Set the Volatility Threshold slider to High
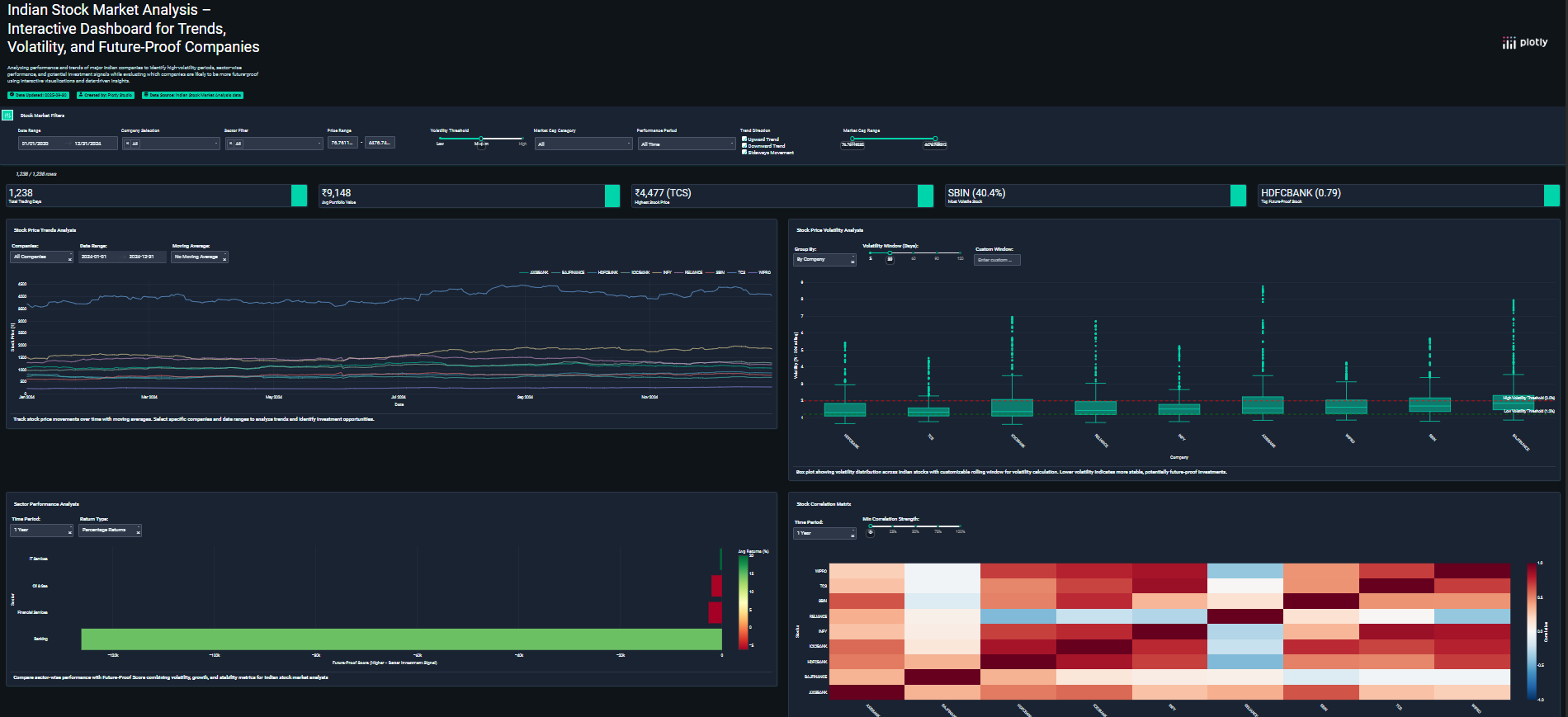Viewport: 1568px width, 717px height. [x=522, y=139]
